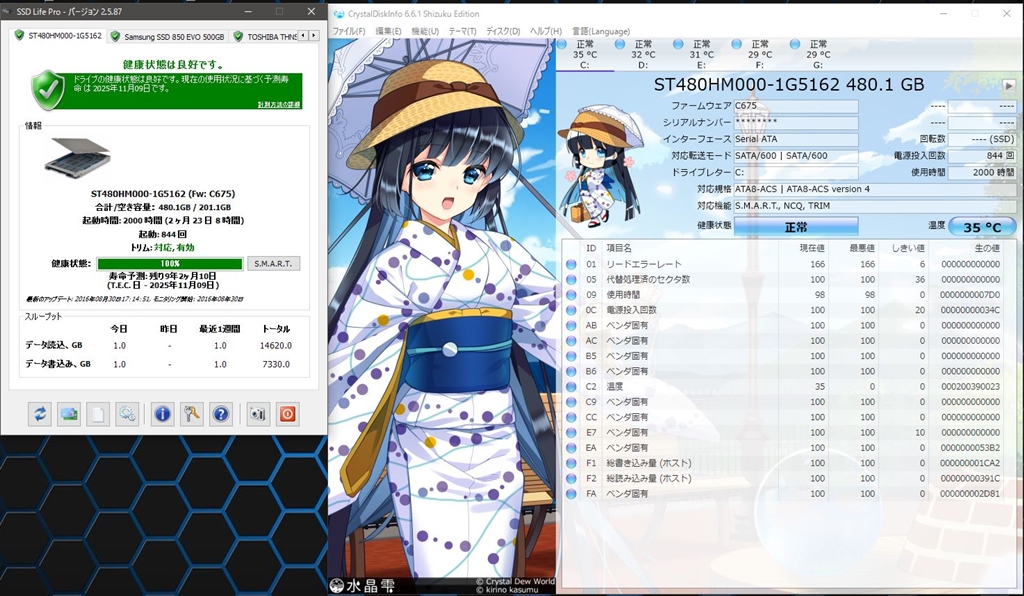
Task: Click status circle for ID B5 row
Action: coord(571,356)
